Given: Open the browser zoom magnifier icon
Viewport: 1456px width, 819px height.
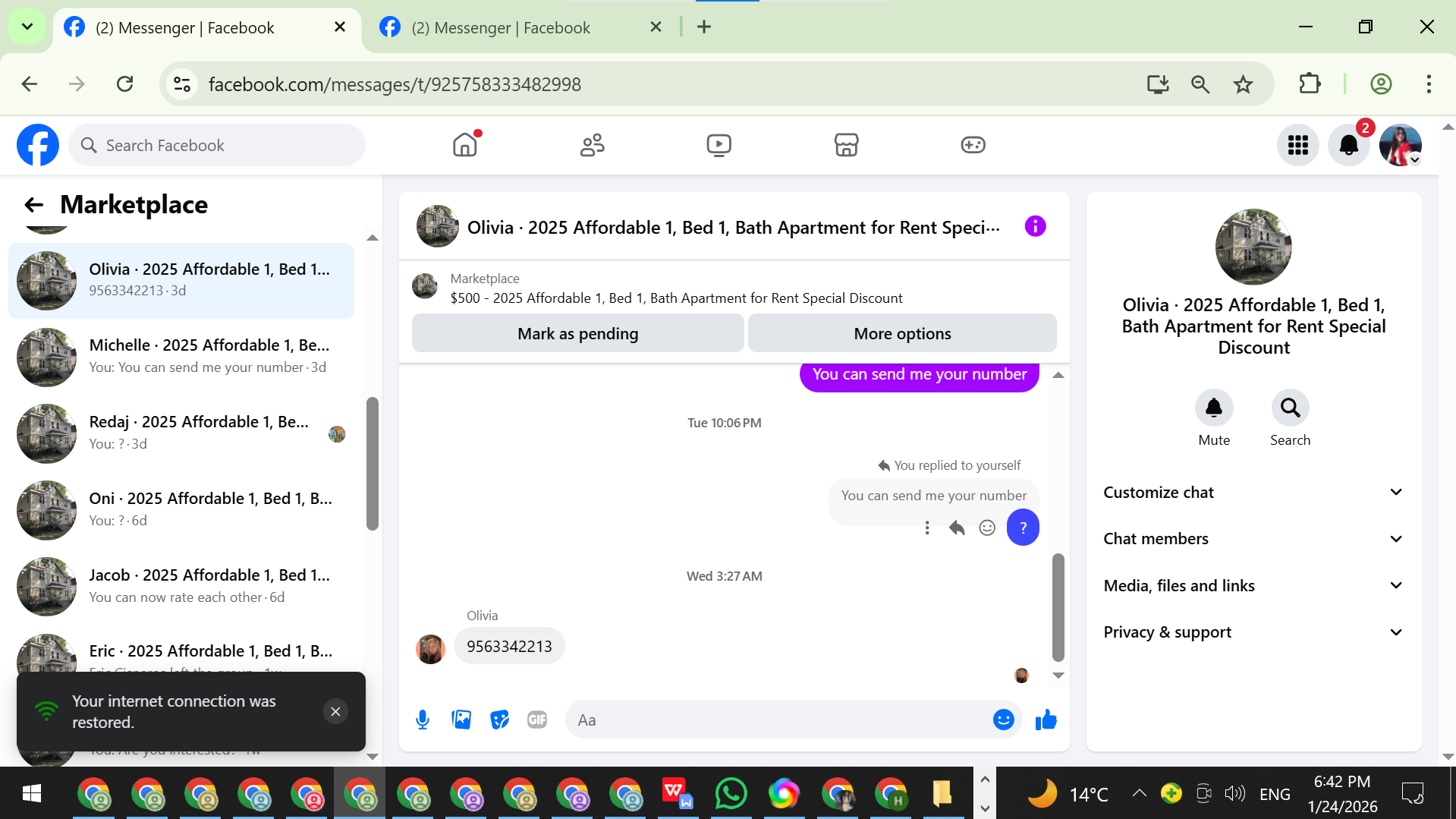Looking at the screenshot, I should tap(1200, 84).
